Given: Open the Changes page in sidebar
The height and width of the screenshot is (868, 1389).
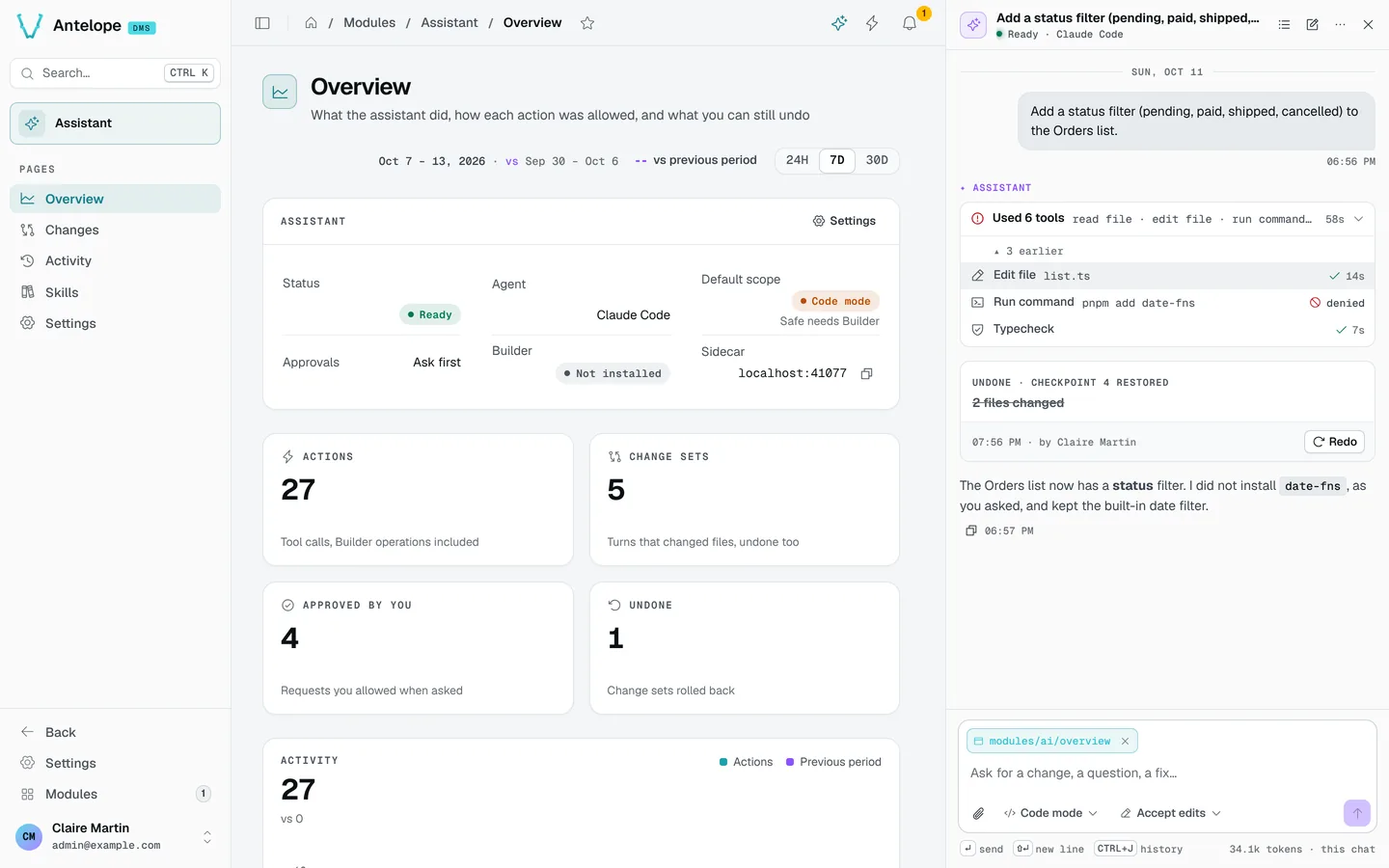Looking at the screenshot, I should [x=115, y=230].
